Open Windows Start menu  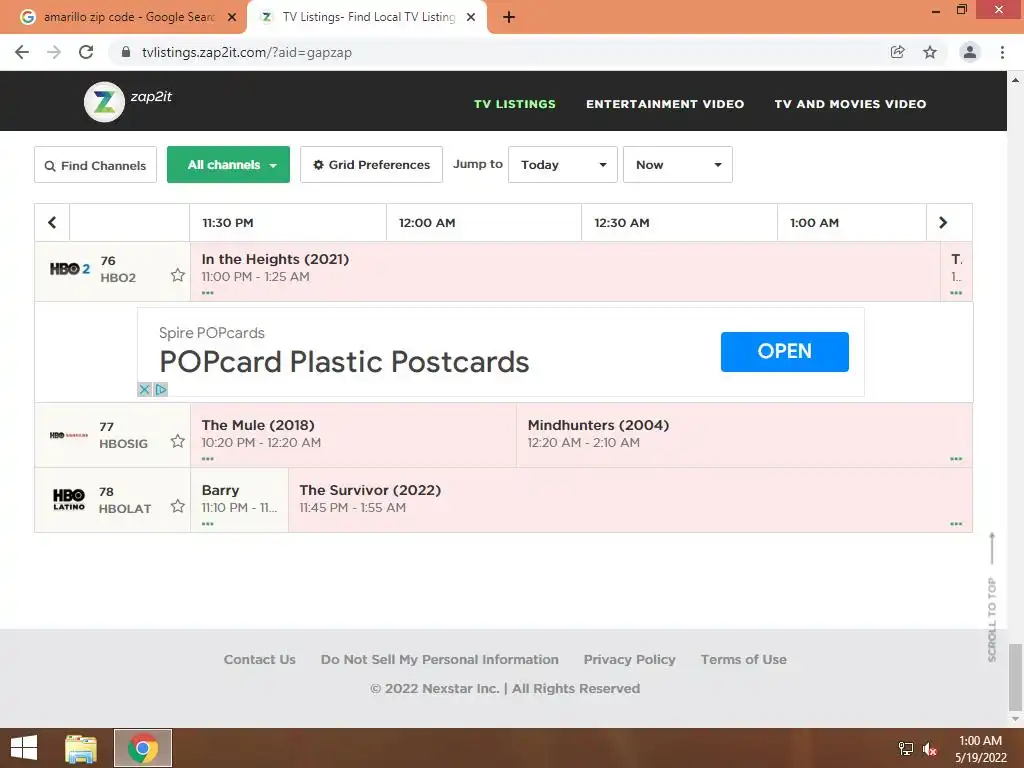[24, 748]
